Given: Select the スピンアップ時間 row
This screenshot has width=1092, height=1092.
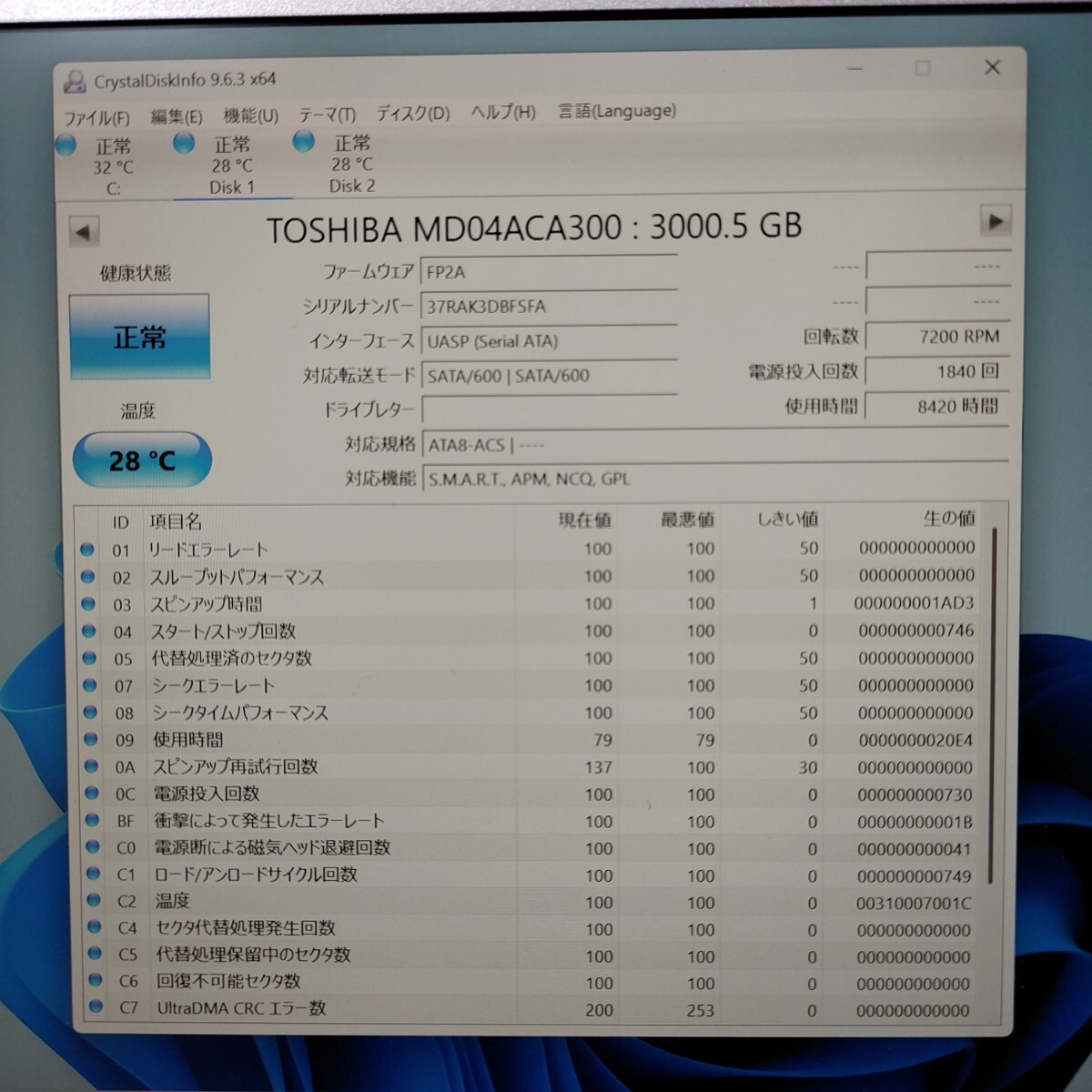Looking at the screenshot, I should click(532, 603).
